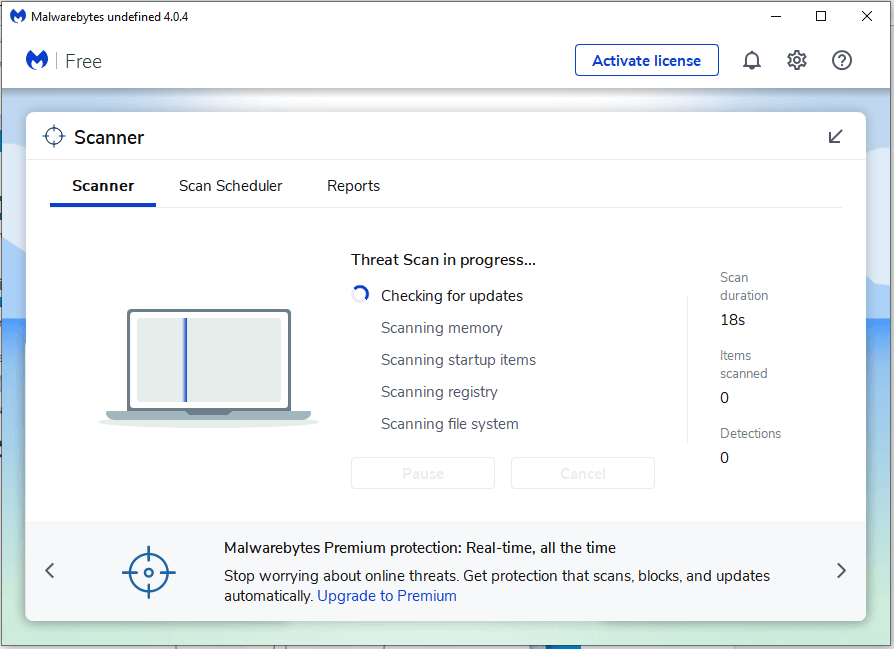The image size is (894, 649).
Task: Advance the Premium banner with right chevron
Action: 841,570
